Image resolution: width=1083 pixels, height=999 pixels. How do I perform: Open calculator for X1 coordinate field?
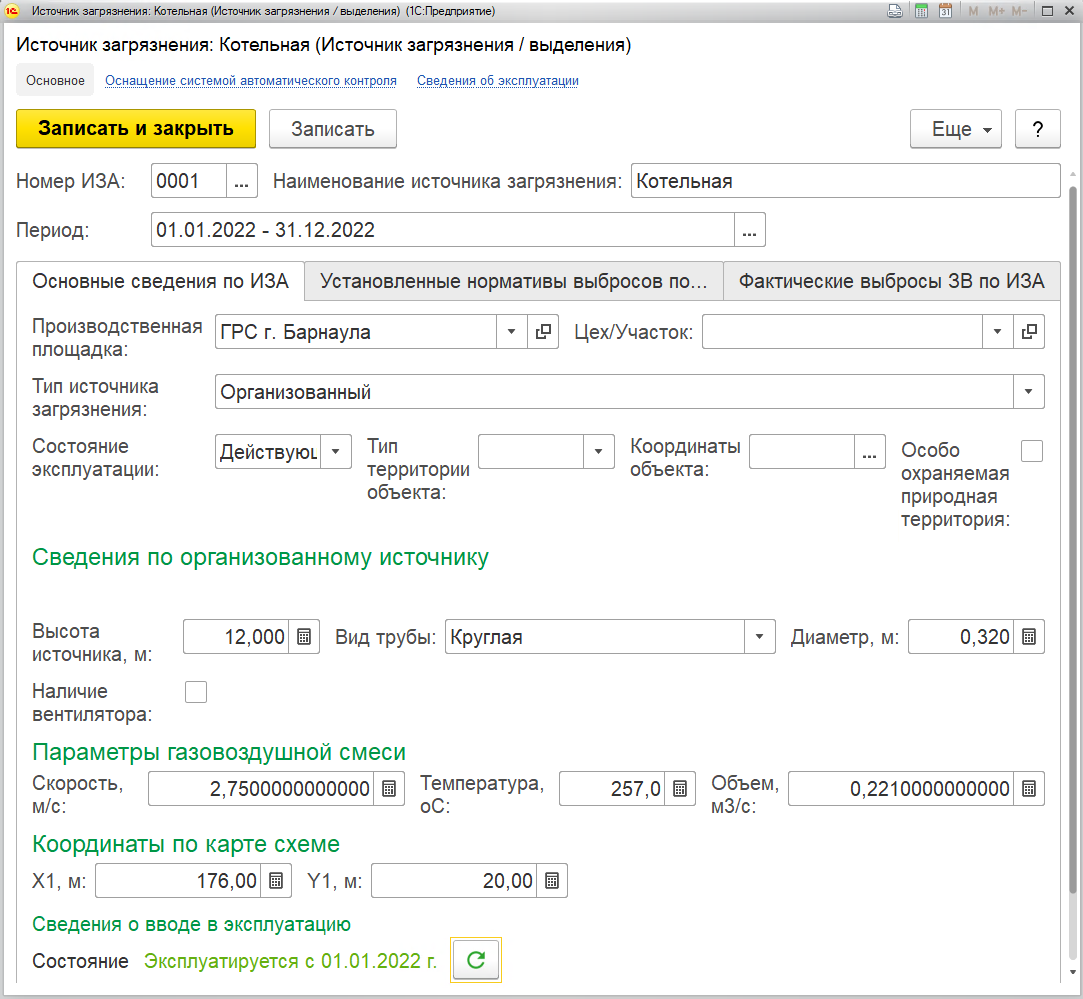point(276,880)
